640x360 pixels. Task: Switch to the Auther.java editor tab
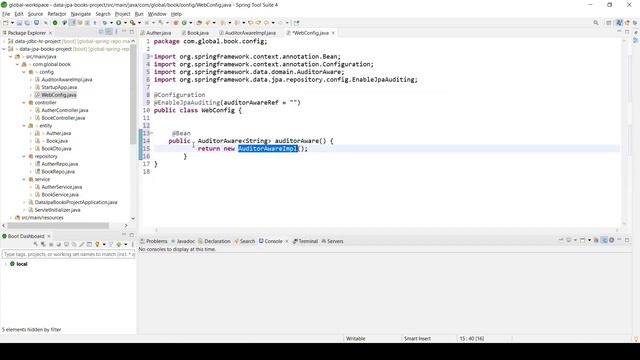point(156,33)
